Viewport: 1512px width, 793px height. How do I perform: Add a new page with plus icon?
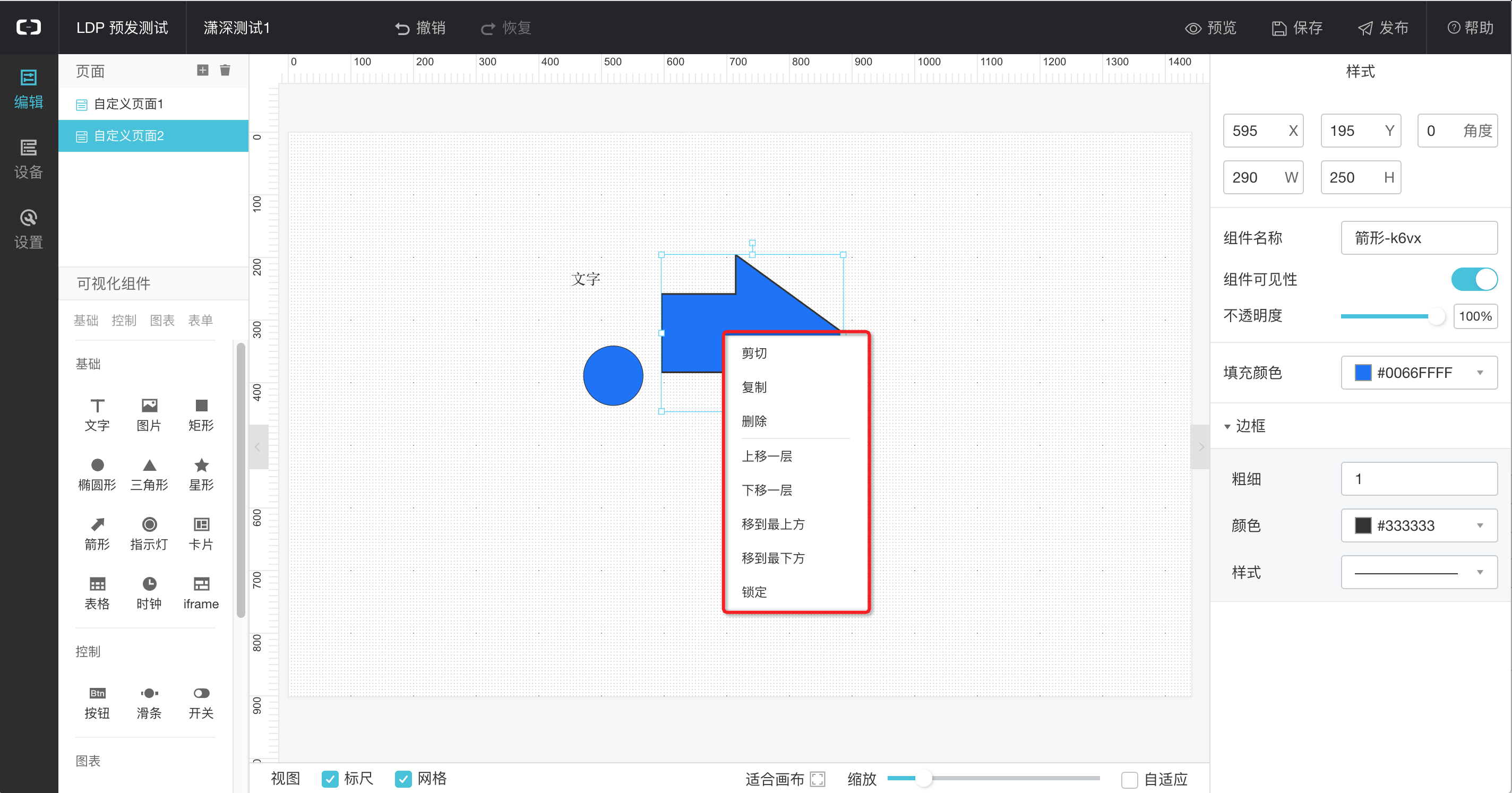[x=202, y=71]
